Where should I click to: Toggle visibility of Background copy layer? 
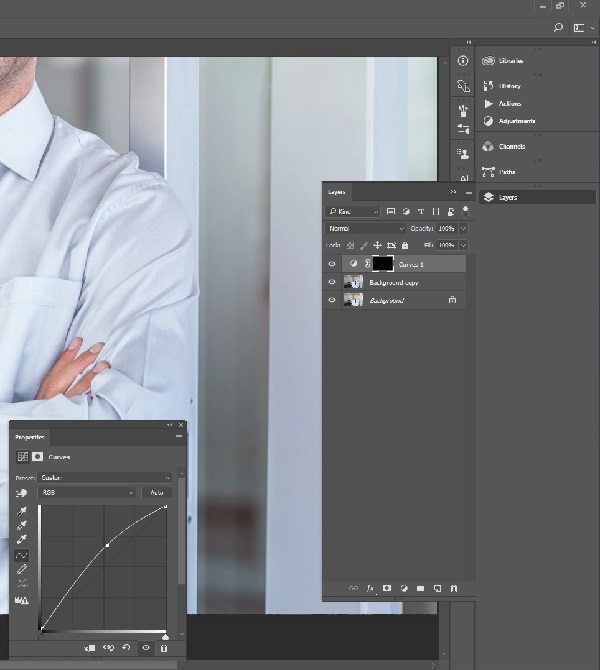332,282
